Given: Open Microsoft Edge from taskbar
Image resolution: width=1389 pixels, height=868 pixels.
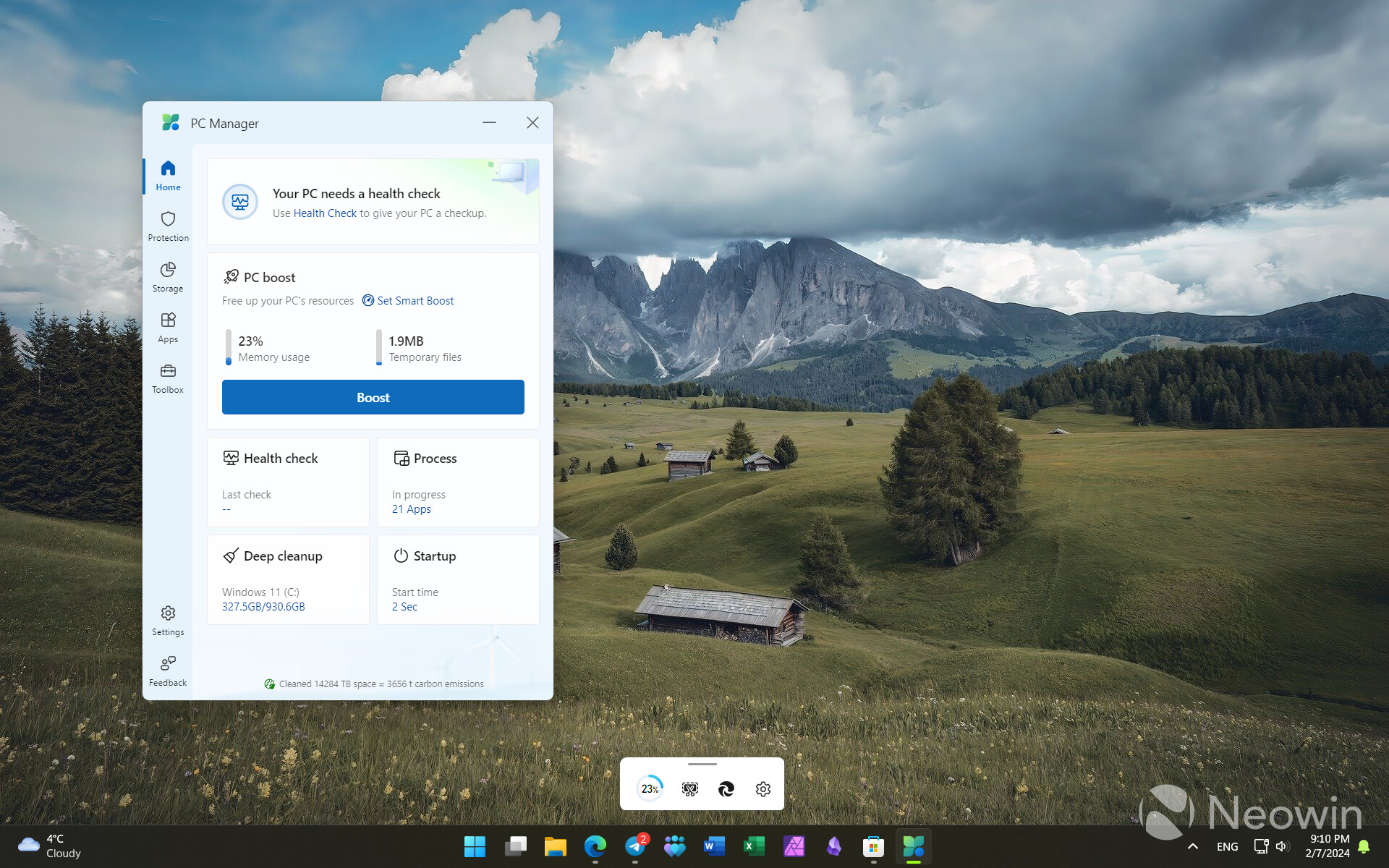Looking at the screenshot, I should pyautogui.click(x=595, y=846).
